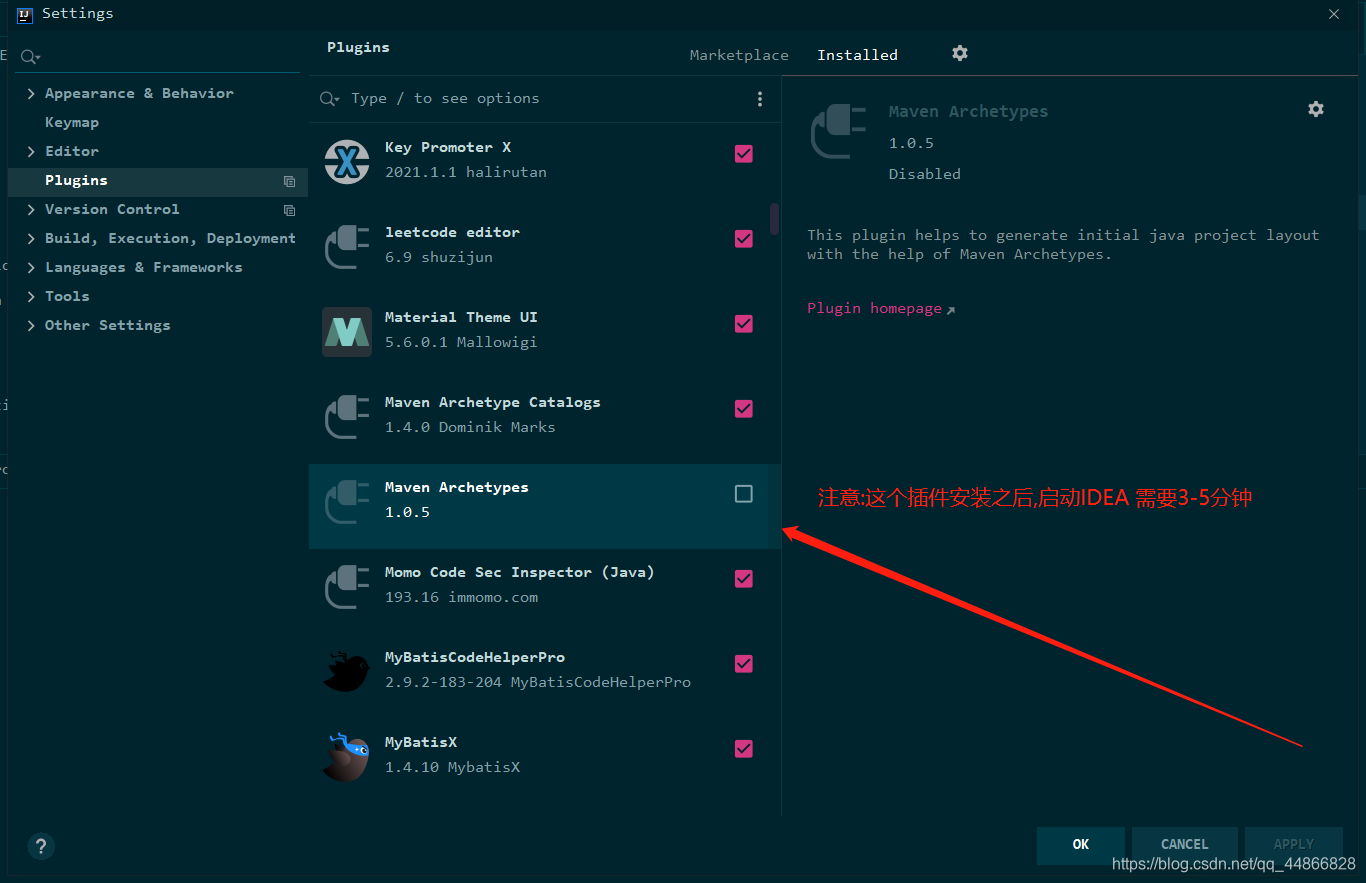Expand the Other Settings node
1366x883 pixels.
click(x=31, y=325)
